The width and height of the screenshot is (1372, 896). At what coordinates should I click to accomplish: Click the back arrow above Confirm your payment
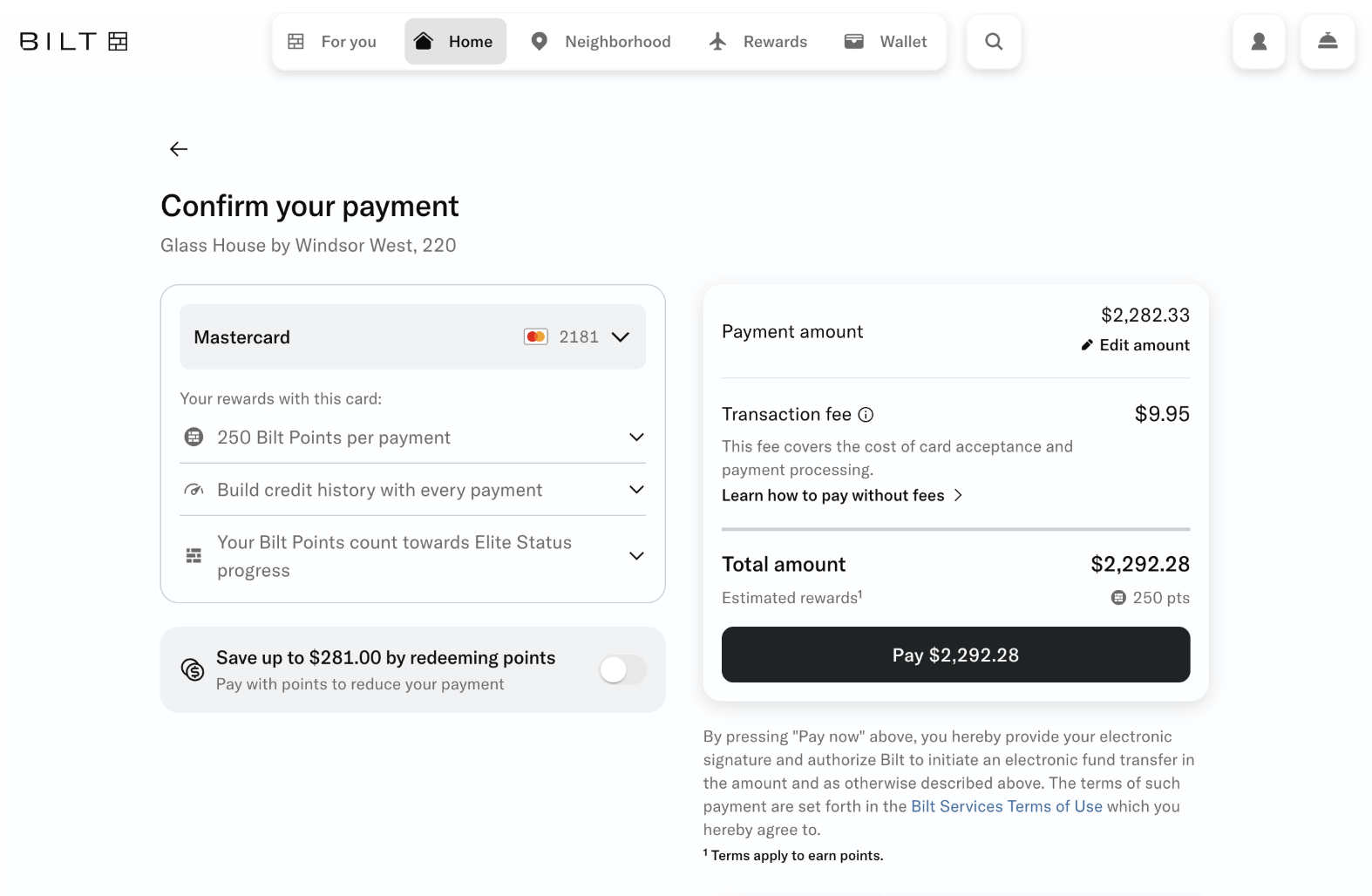click(178, 148)
